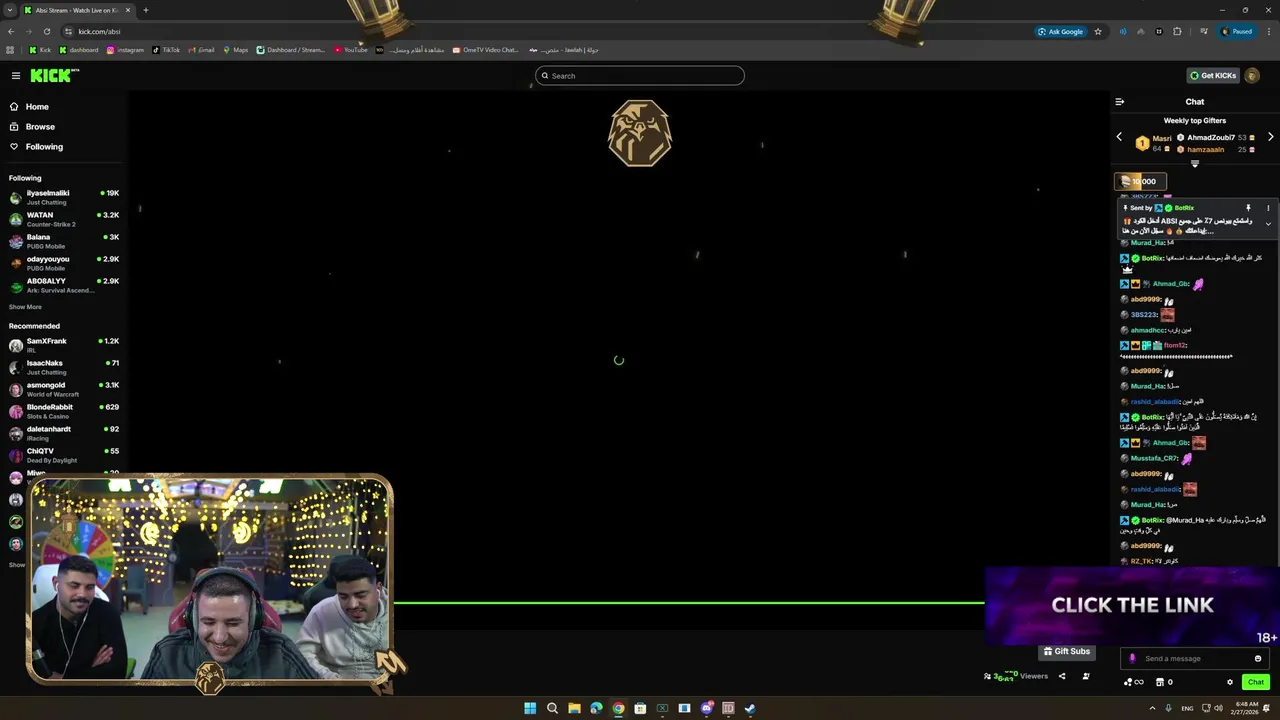The width and height of the screenshot is (1280, 720).
Task: Reload the page in Chrome
Action: pos(46,31)
